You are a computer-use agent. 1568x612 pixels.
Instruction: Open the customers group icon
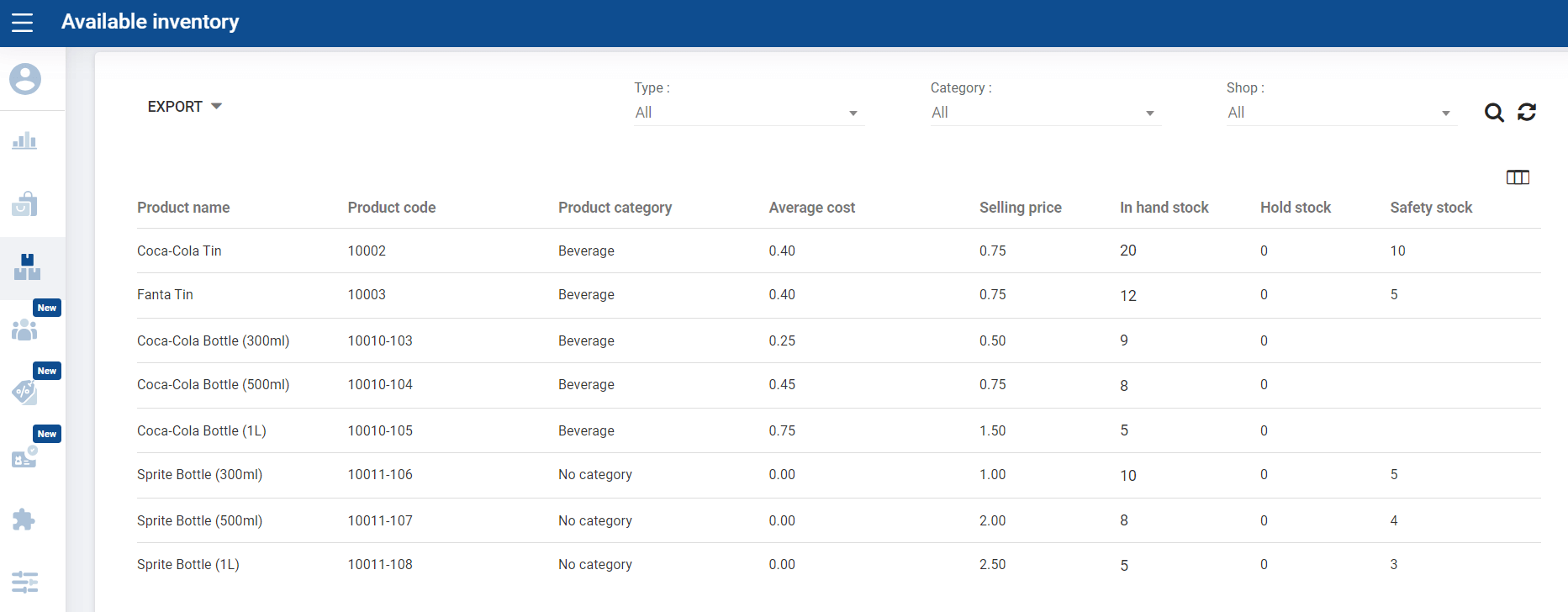pos(24,330)
